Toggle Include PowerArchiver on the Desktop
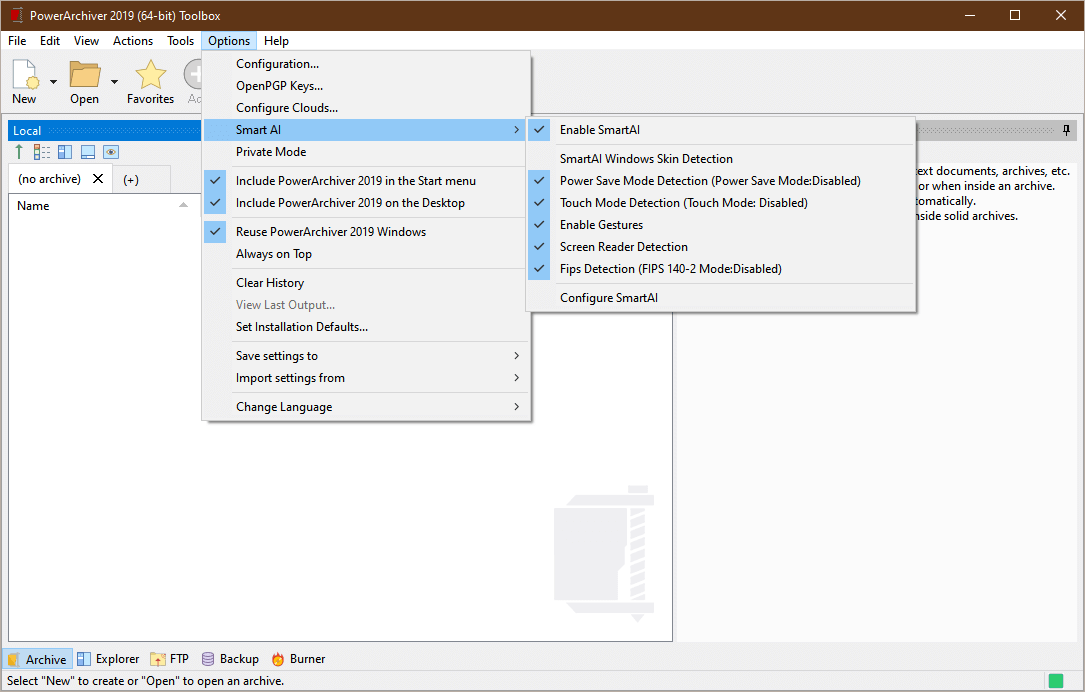The height and width of the screenshot is (692, 1085). [365, 203]
